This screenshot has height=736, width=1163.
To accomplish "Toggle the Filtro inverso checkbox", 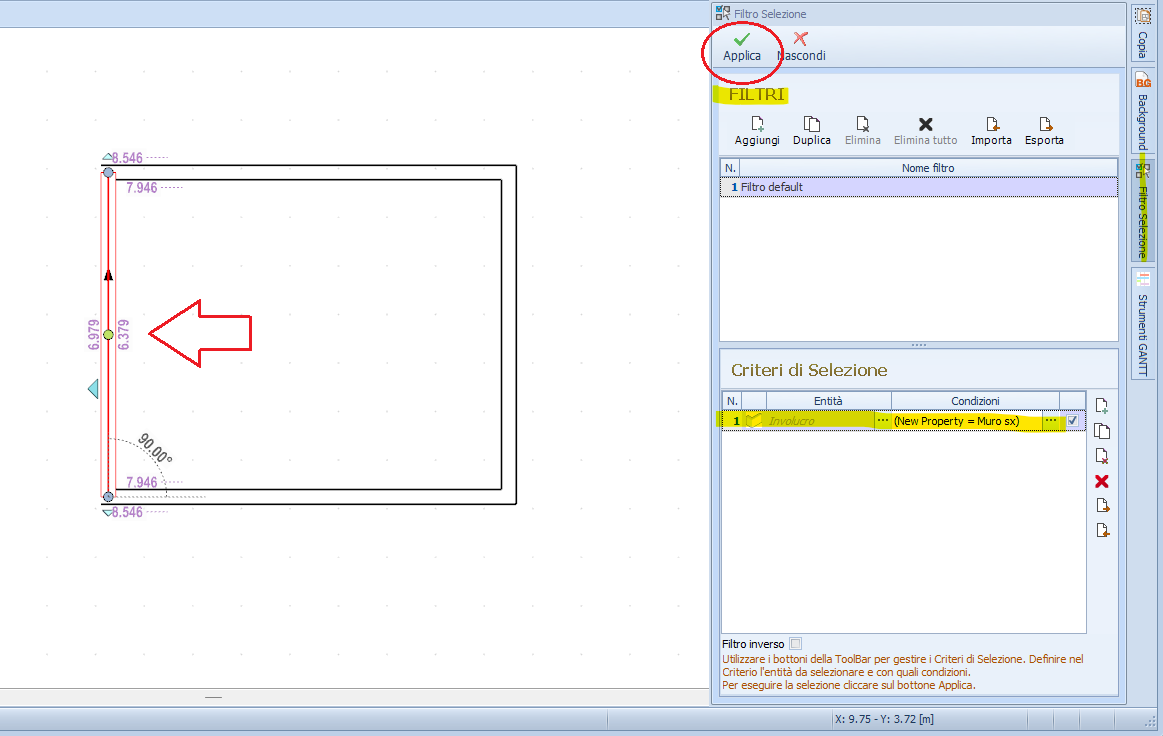I will (x=796, y=644).
